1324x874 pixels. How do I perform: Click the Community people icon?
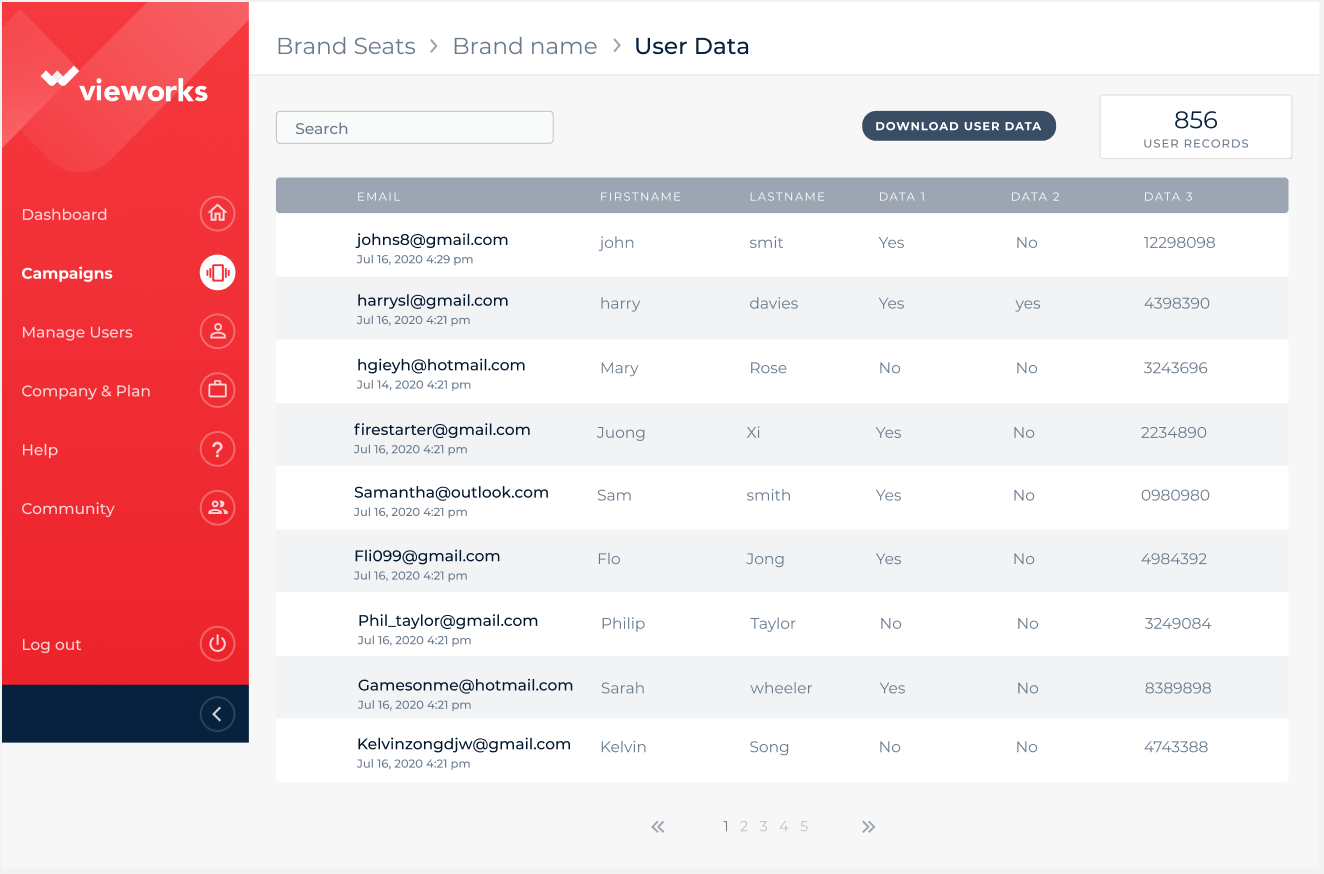pyautogui.click(x=217, y=508)
